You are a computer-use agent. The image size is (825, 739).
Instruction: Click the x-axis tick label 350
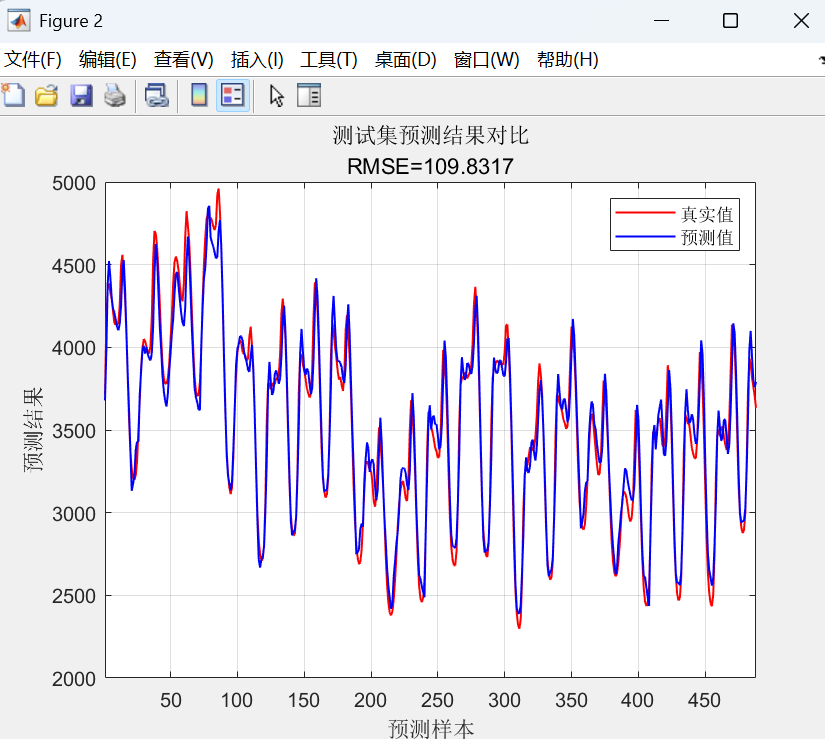tap(571, 700)
